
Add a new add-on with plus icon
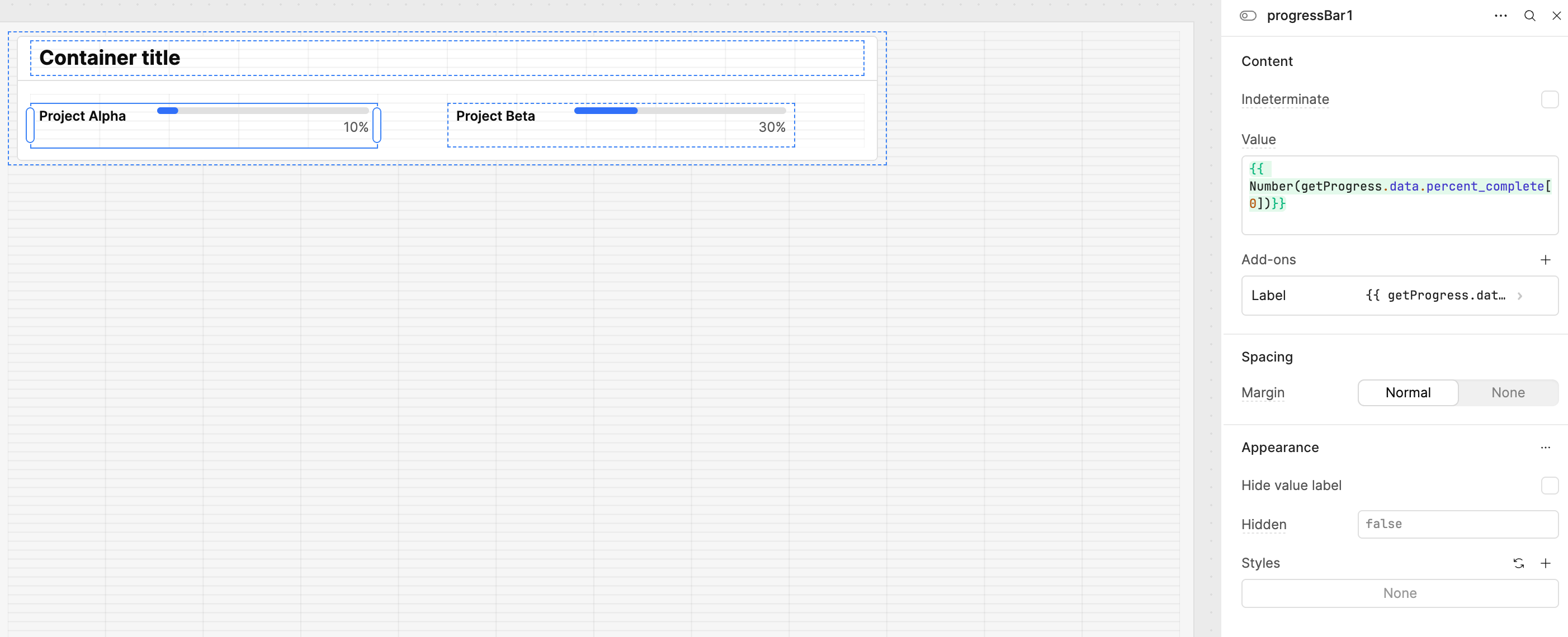click(1545, 260)
